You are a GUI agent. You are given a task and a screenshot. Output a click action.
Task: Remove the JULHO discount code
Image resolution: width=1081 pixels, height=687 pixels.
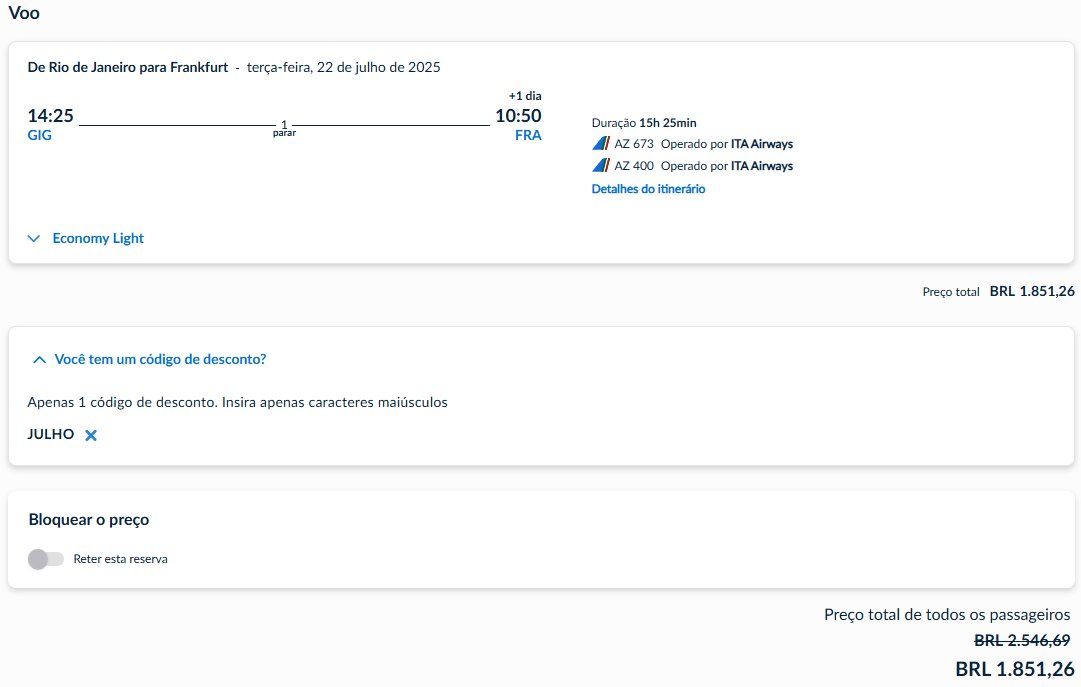pos(91,435)
